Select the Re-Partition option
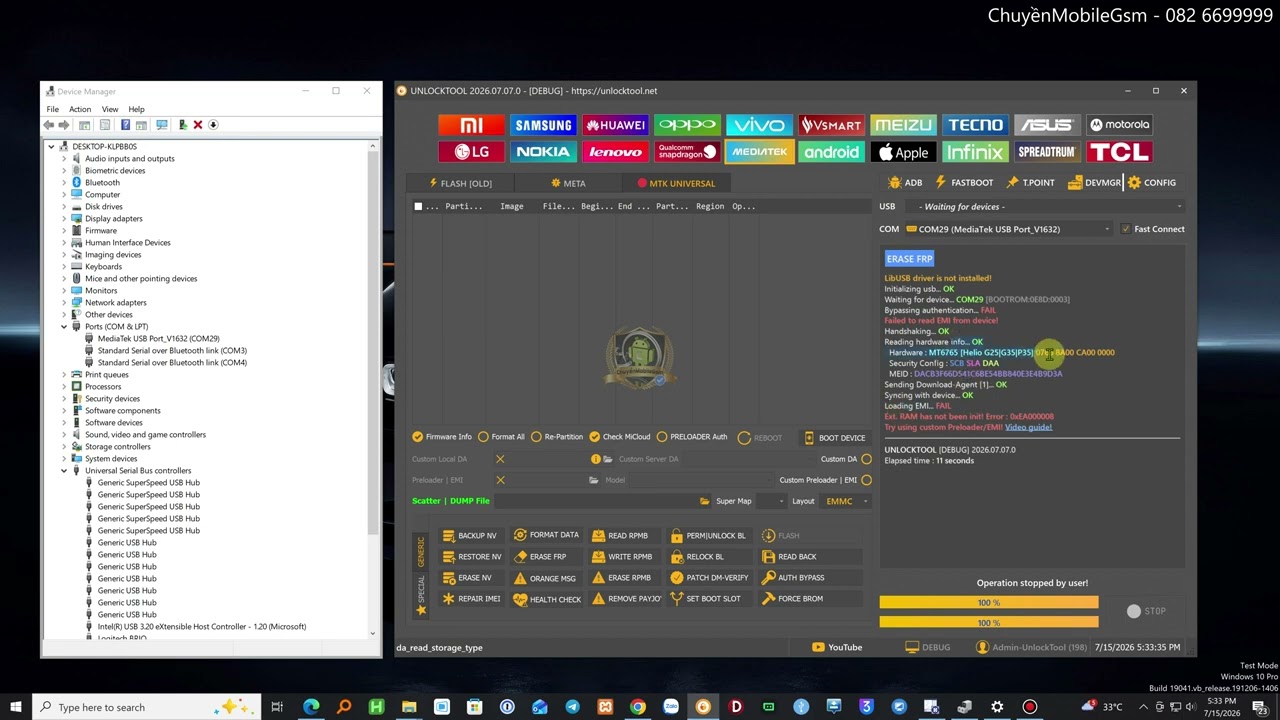 click(x=557, y=437)
